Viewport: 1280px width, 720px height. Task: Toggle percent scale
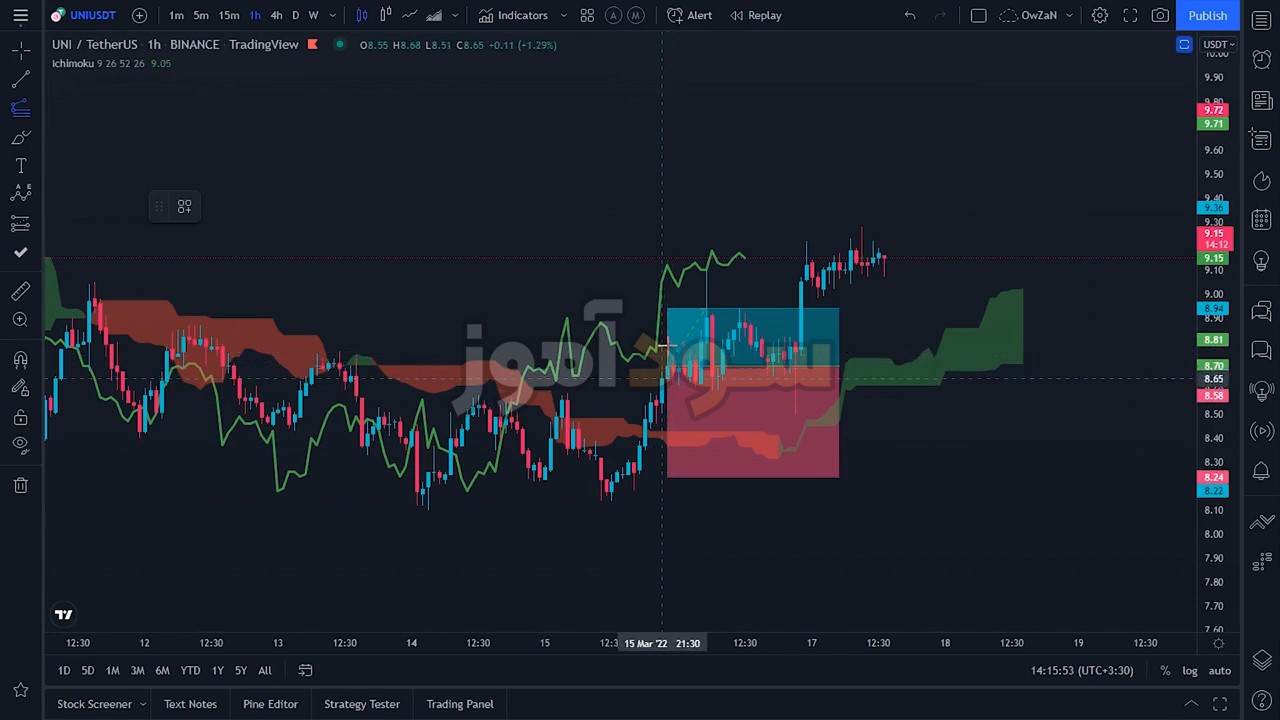tap(1165, 671)
